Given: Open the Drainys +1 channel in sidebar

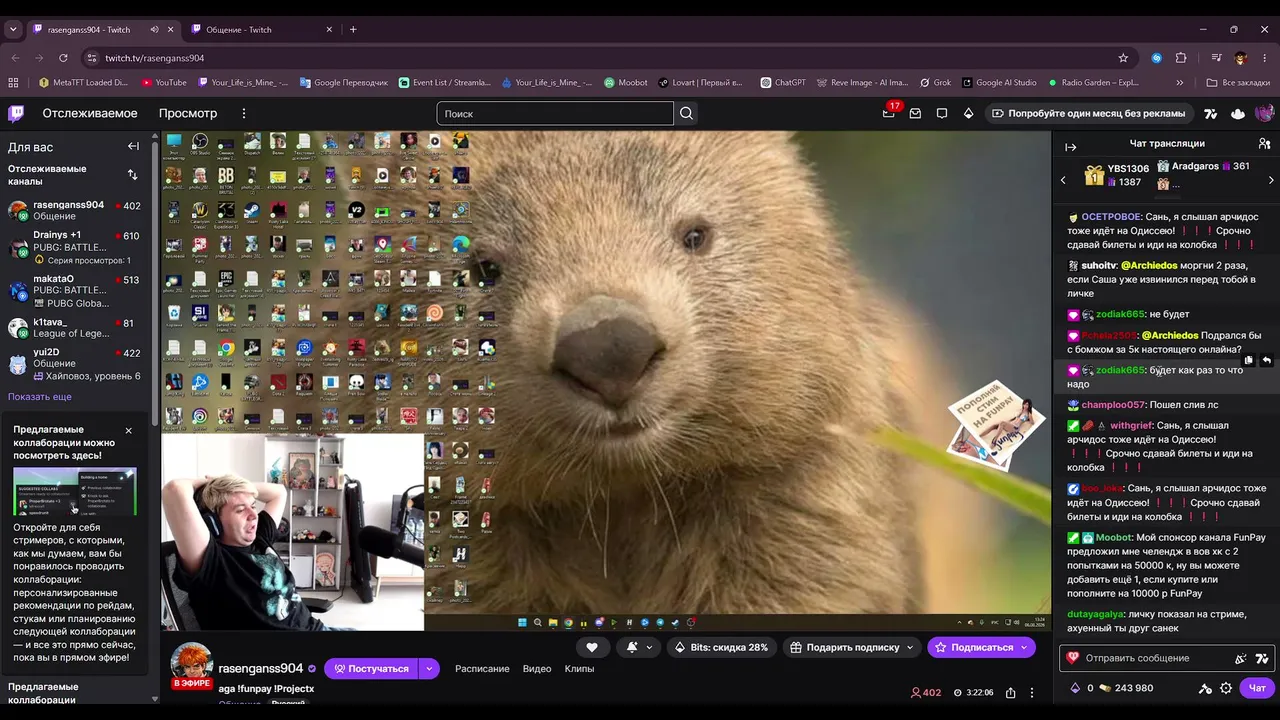Looking at the screenshot, I should coord(75,247).
